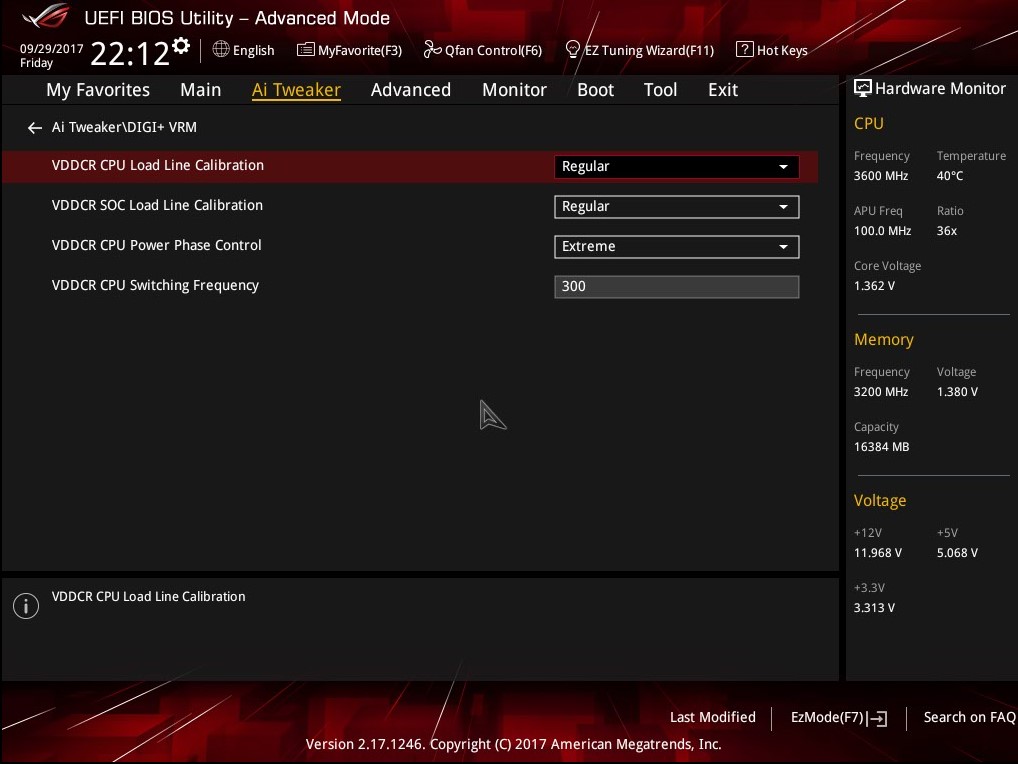Switch to My Favorites tab

[98, 90]
